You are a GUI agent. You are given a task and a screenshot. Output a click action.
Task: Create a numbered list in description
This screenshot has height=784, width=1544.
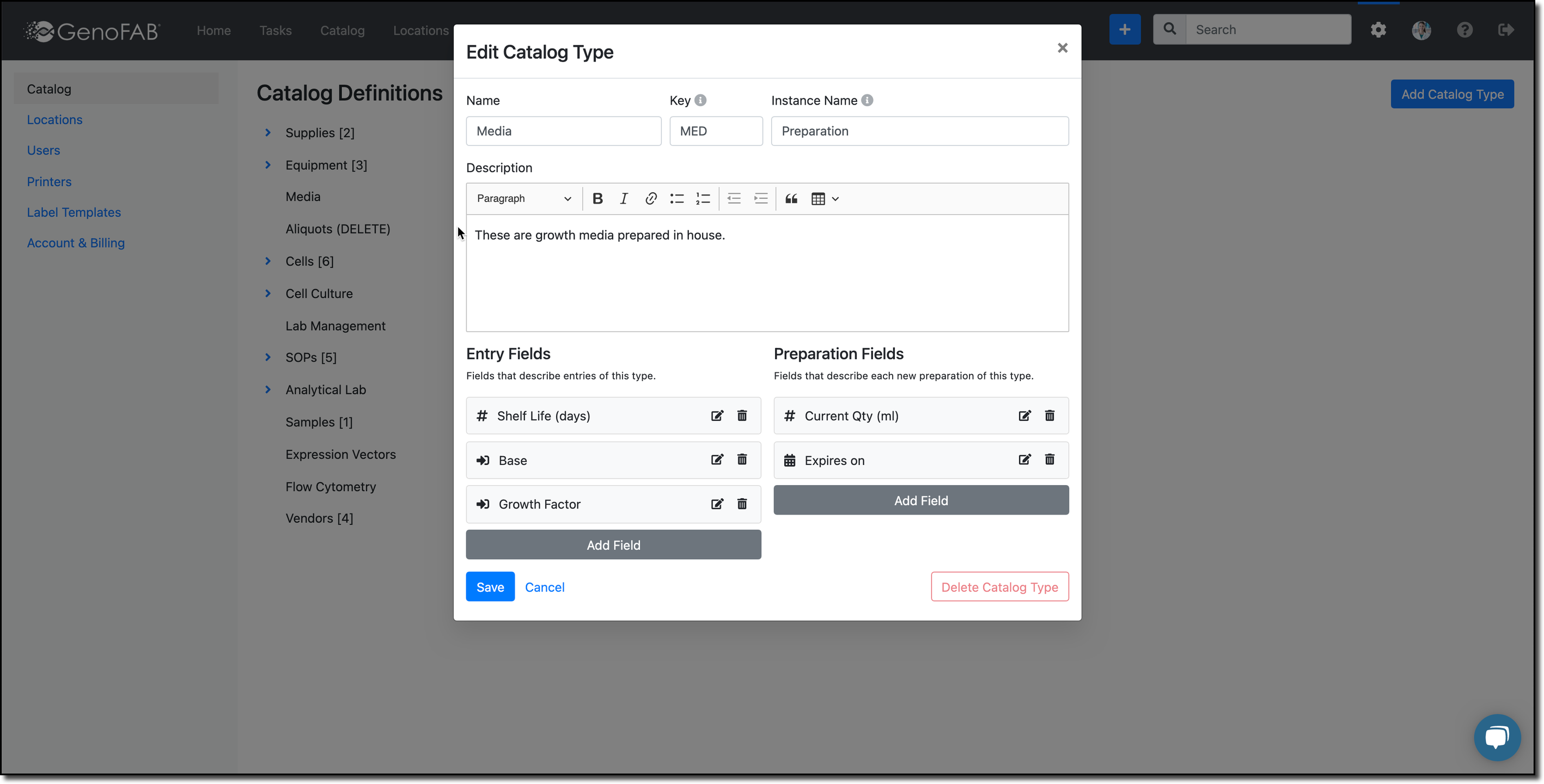pyautogui.click(x=703, y=198)
